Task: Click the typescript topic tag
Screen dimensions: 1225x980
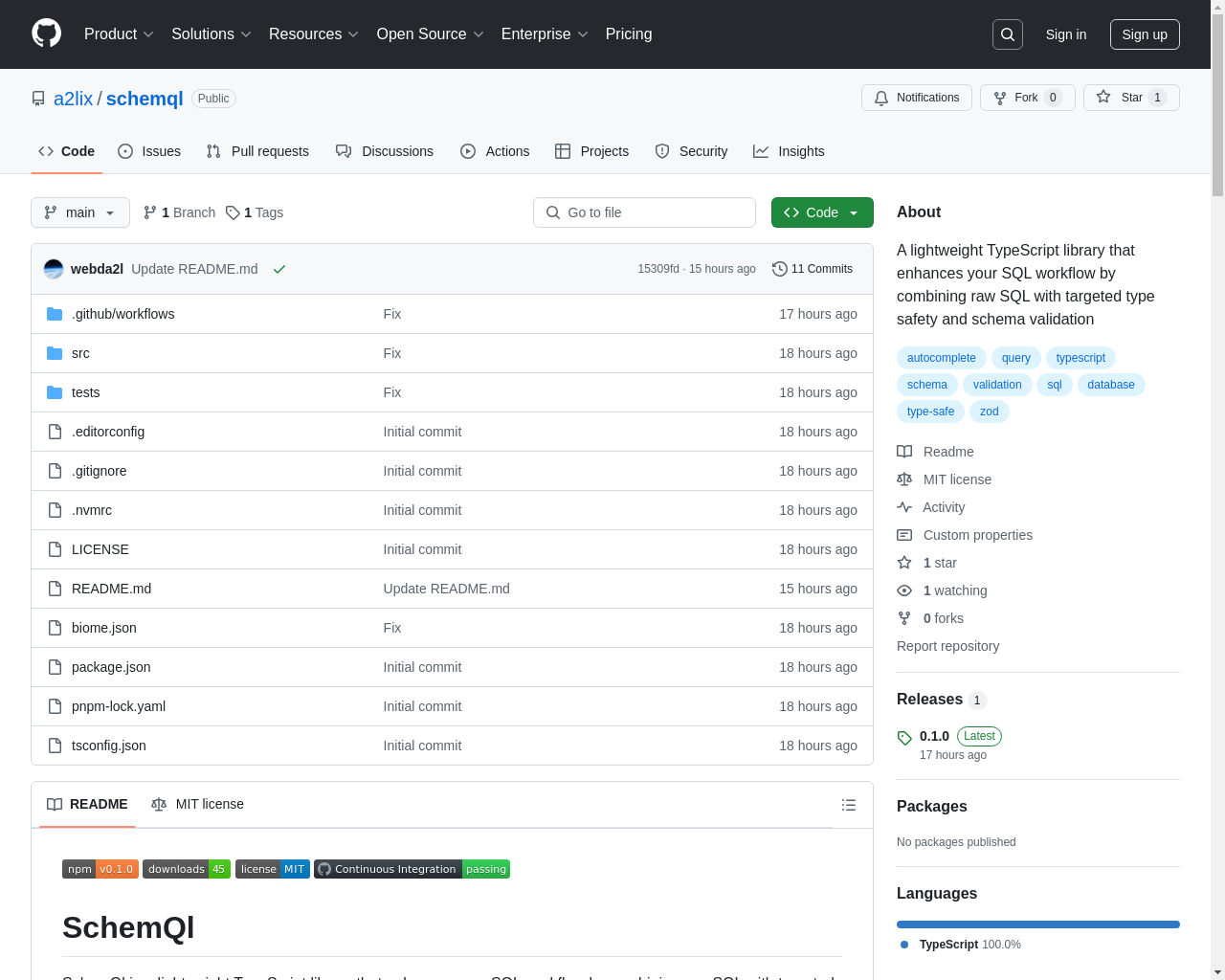Action: 1080,358
